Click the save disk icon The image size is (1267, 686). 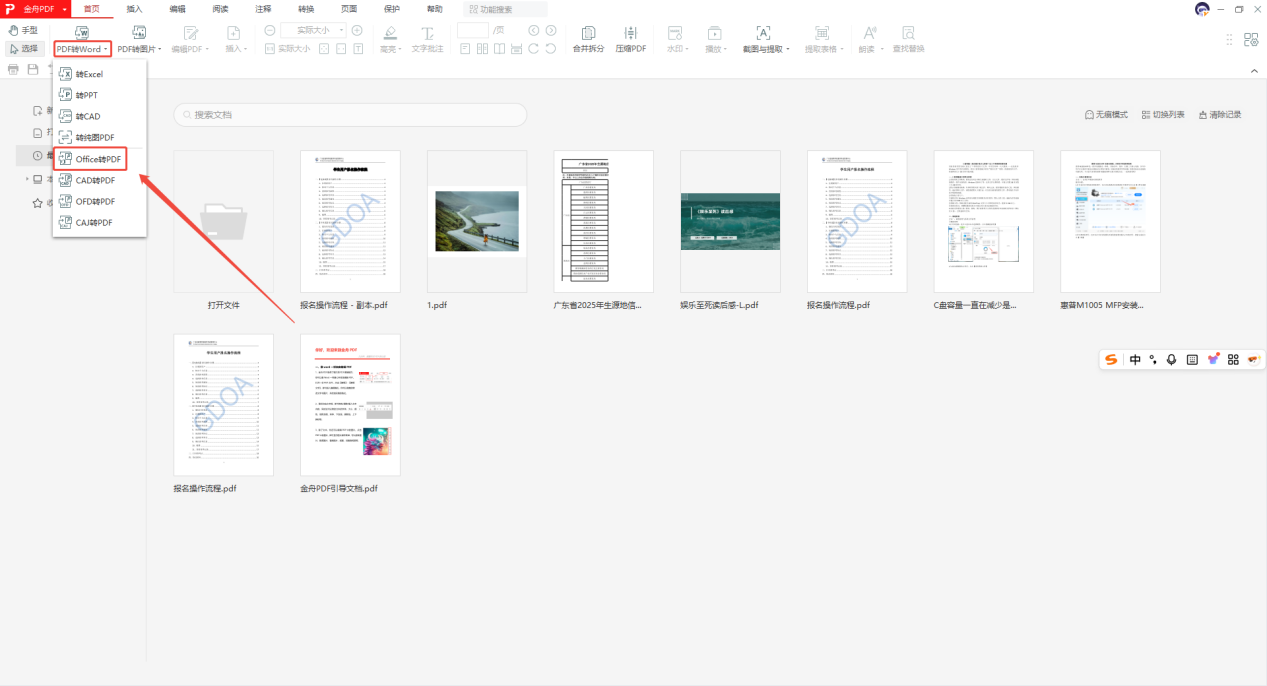click(33, 69)
